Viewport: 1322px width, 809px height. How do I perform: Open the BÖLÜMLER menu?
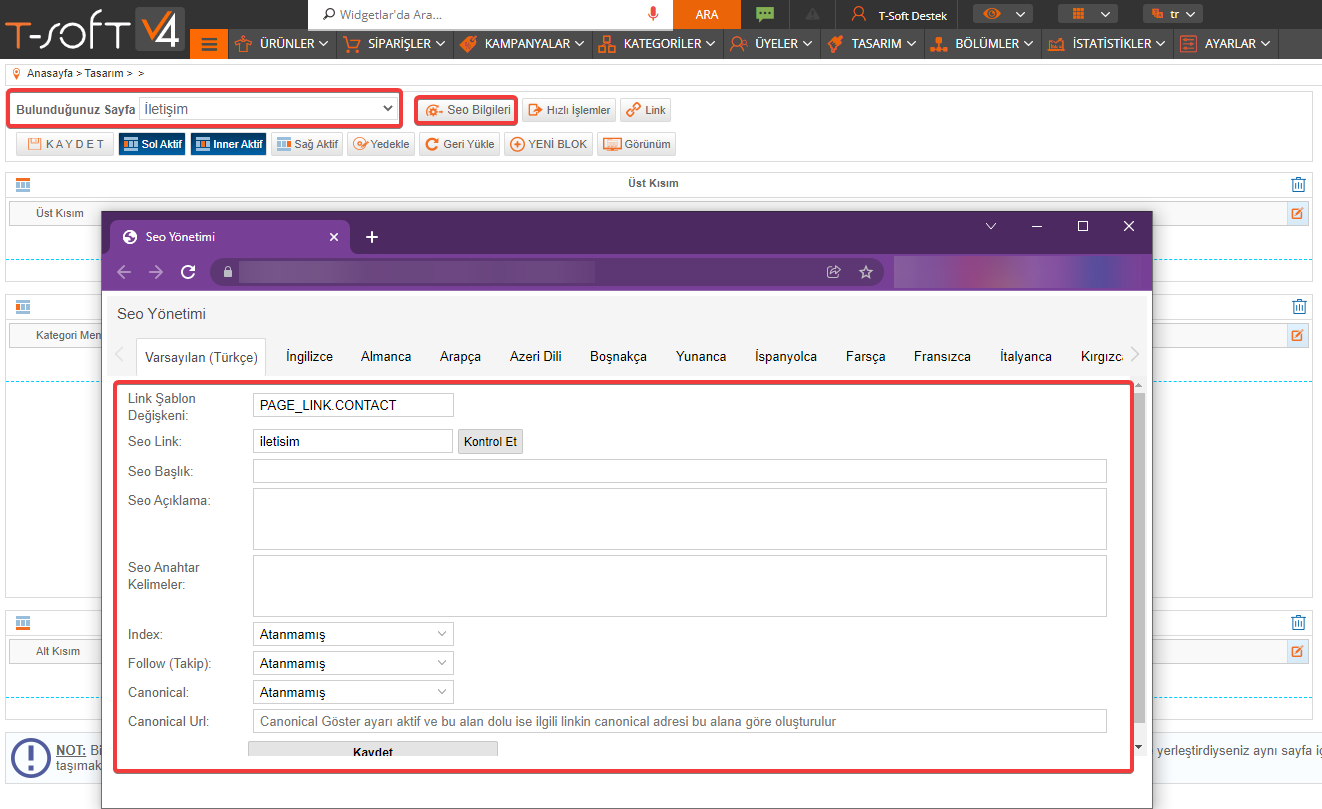982,44
